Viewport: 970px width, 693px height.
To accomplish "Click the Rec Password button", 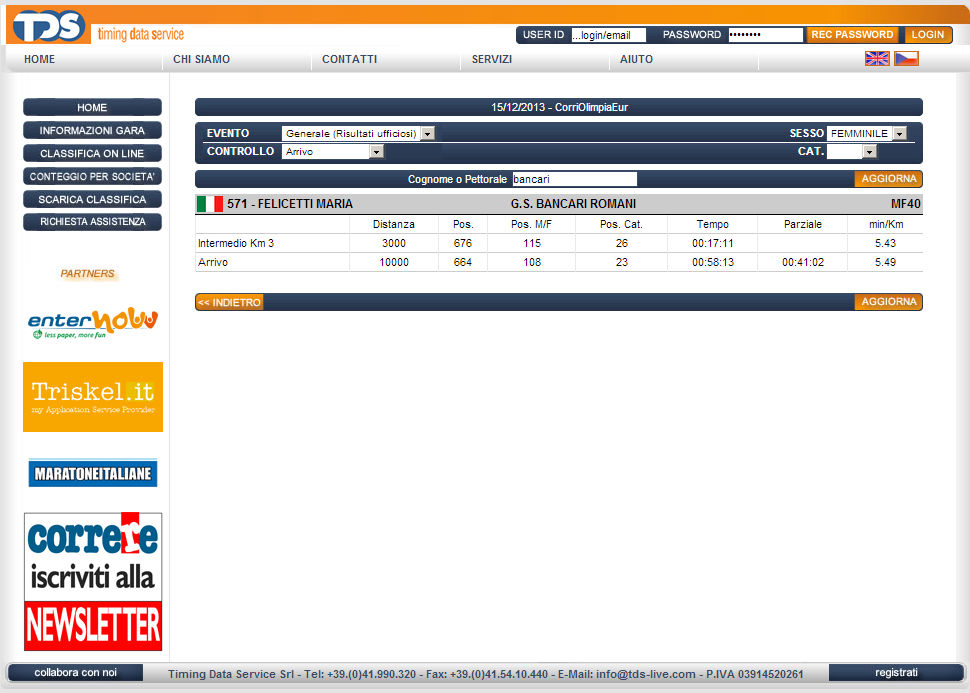I will [852, 34].
